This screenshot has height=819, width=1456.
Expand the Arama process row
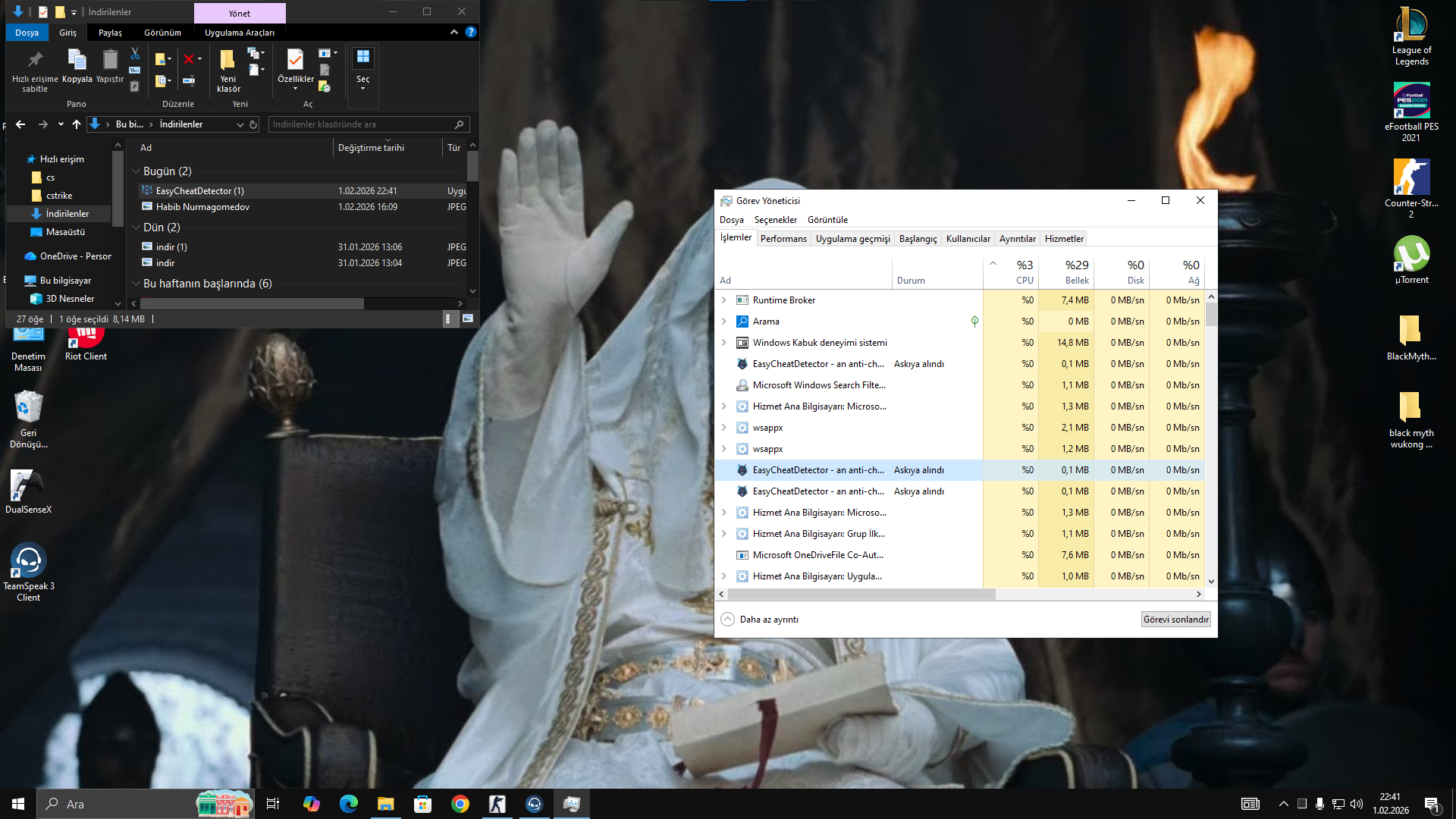click(x=724, y=322)
